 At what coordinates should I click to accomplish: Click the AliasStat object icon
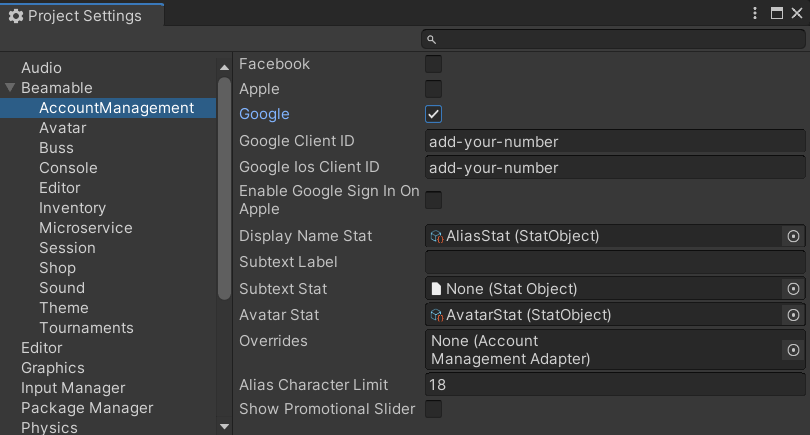pyautogui.click(x=436, y=236)
